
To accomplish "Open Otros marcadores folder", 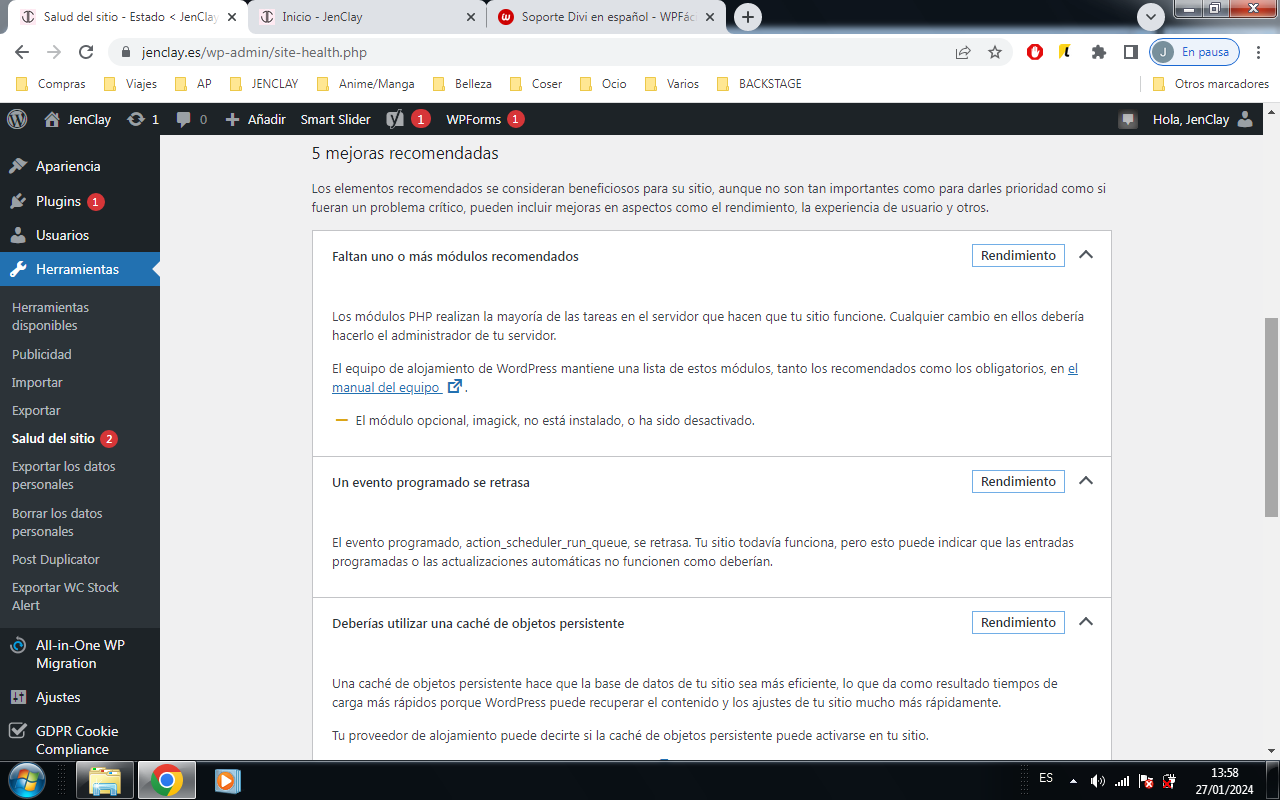I will [1210, 84].
